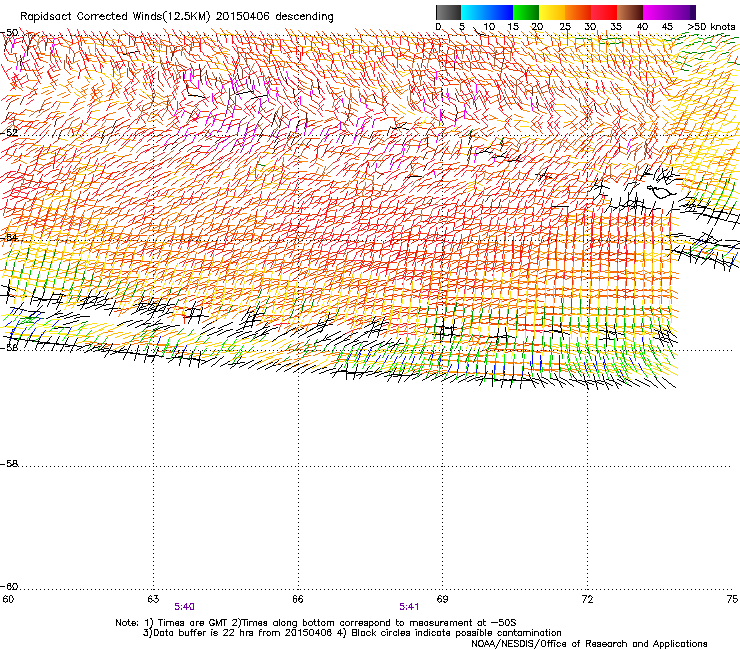Screen dimensions: 740x650
Task: Click the green 15-20 knots legend swatch
Action: point(526,12)
